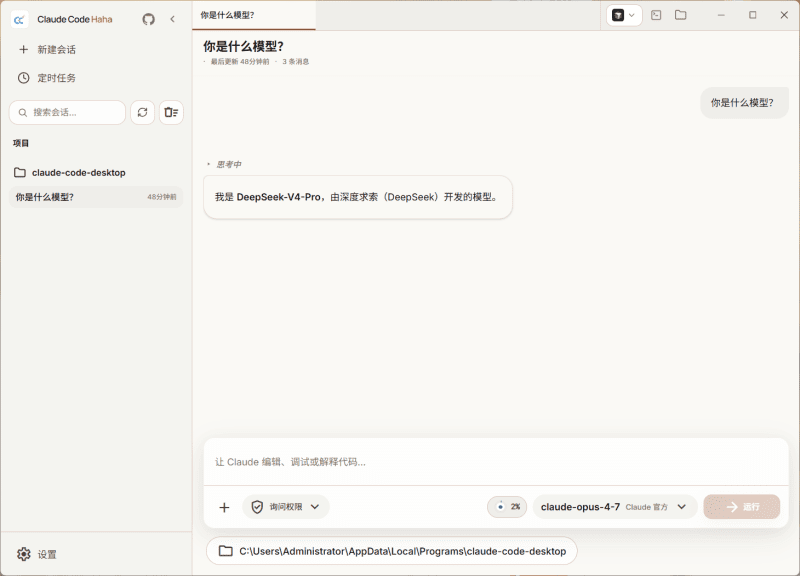Viewport: 800px width, 576px height.
Task: Click the user message bubble 你是什么模型?
Action: (744, 103)
